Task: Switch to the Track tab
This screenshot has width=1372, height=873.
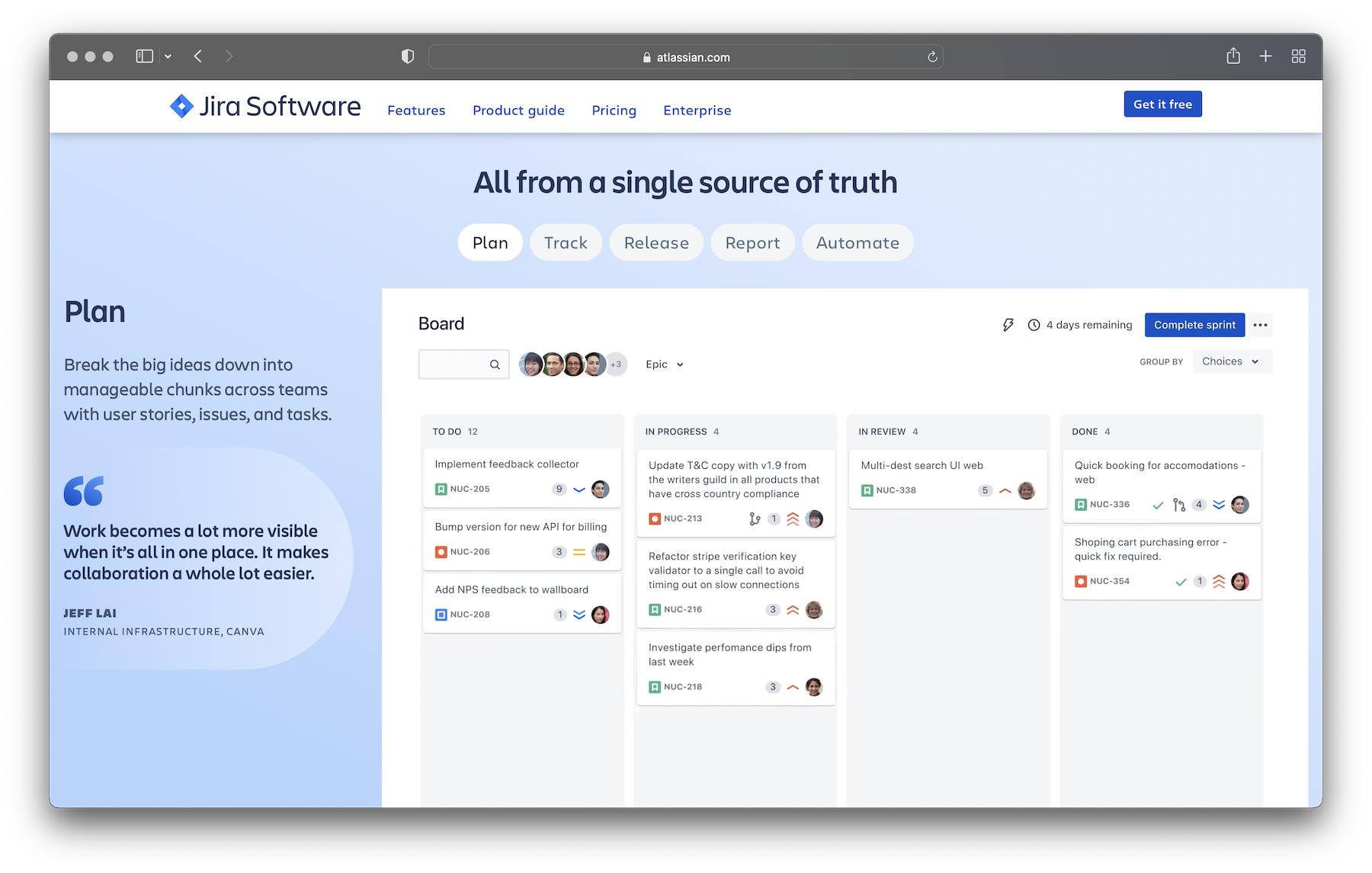Action: 566,242
